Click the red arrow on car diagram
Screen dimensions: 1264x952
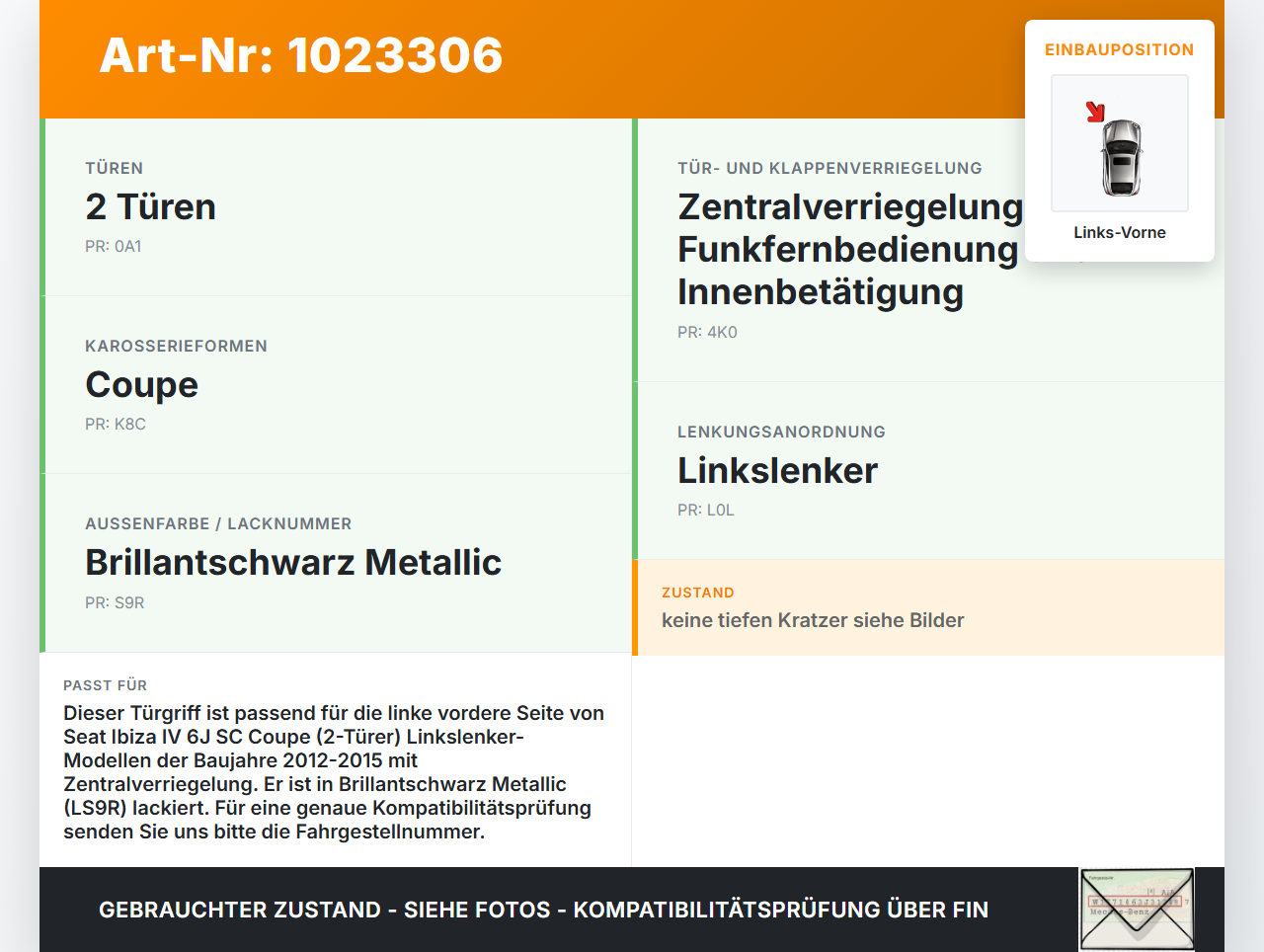coord(1095,112)
